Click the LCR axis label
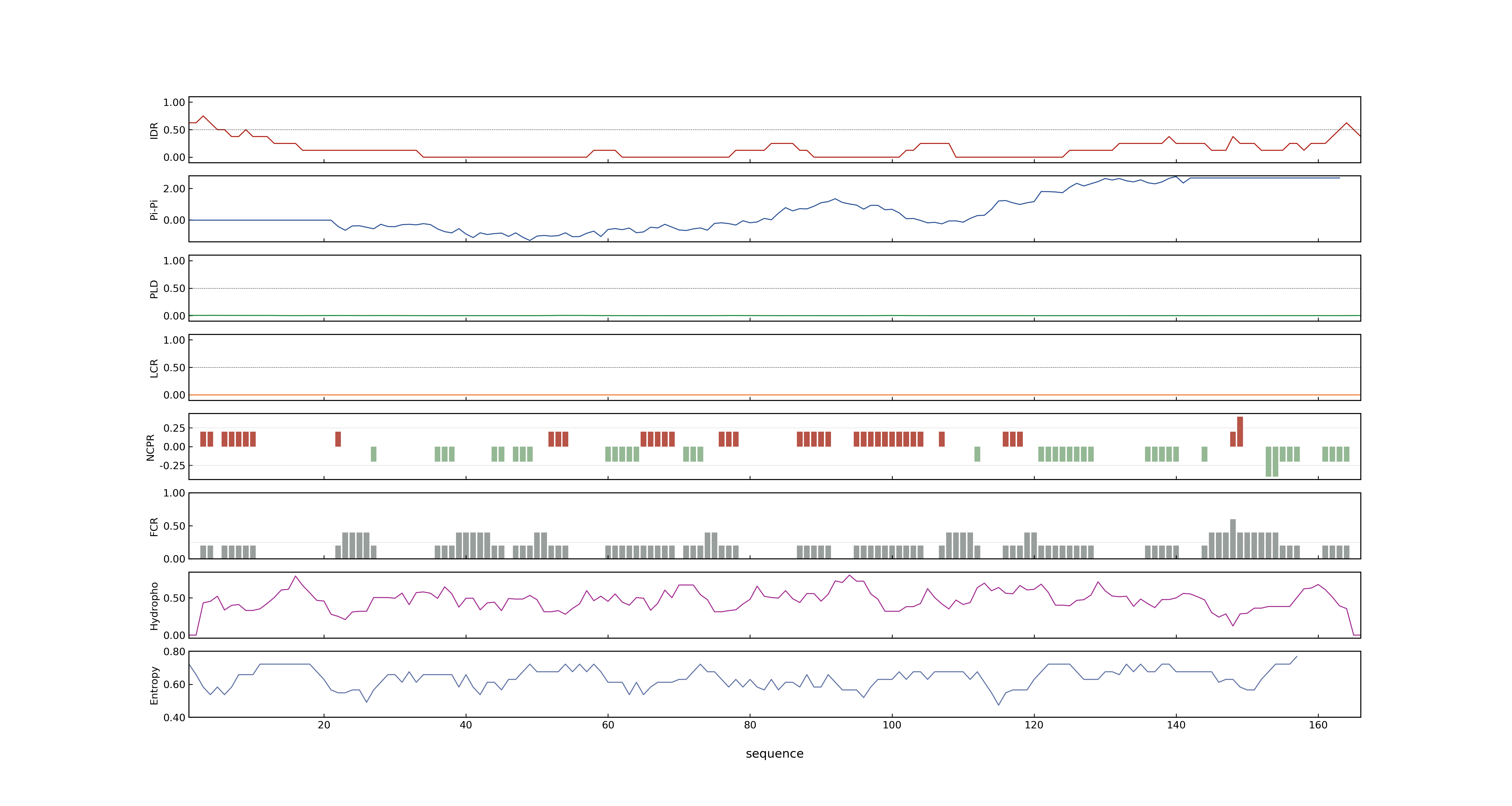Image resolution: width=1512 pixels, height=806 pixels. click(x=154, y=368)
